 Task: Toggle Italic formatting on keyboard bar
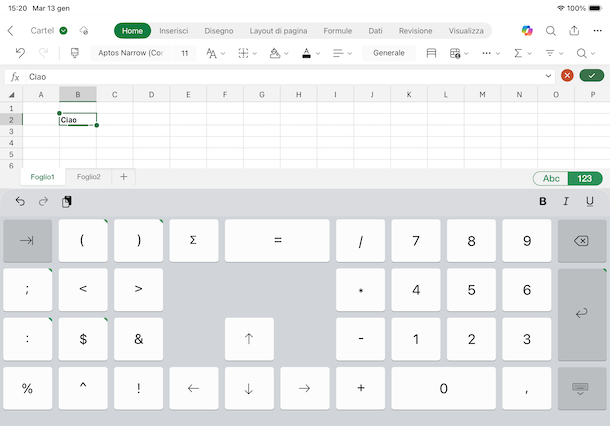(x=566, y=201)
